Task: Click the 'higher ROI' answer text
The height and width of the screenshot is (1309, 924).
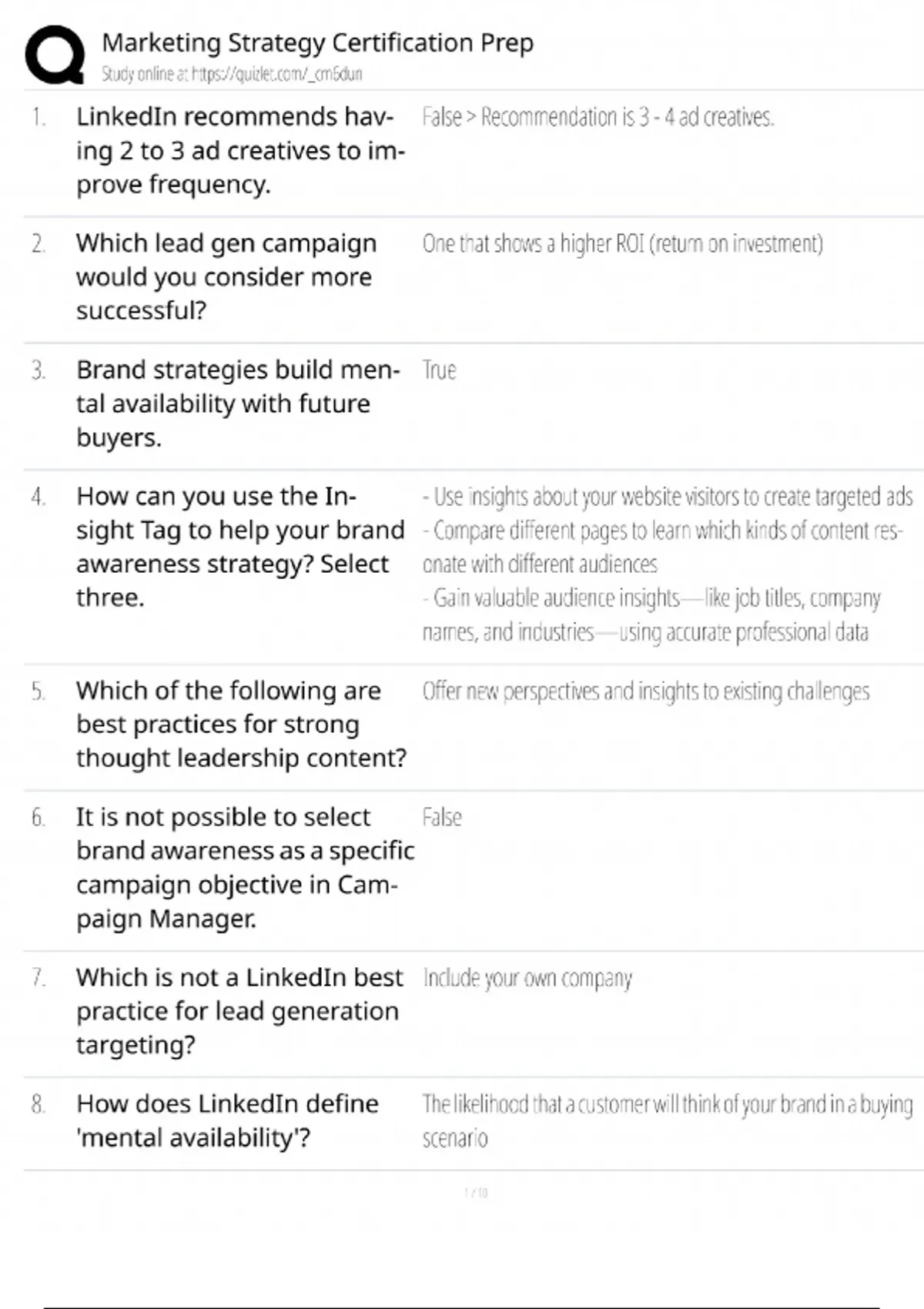Action: (x=622, y=244)
